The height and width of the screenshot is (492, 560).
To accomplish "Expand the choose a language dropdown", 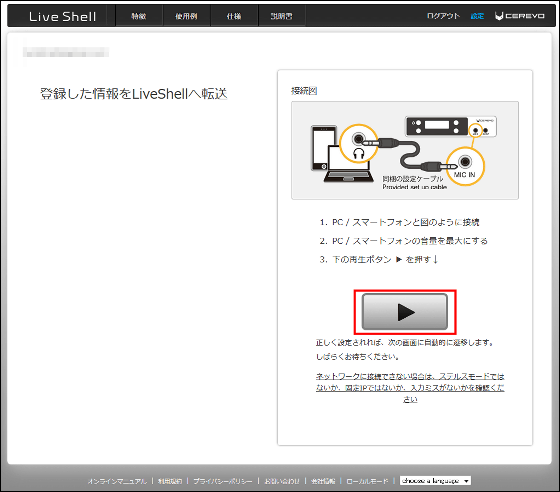I will pyautogui.click(x=435, y=481).
